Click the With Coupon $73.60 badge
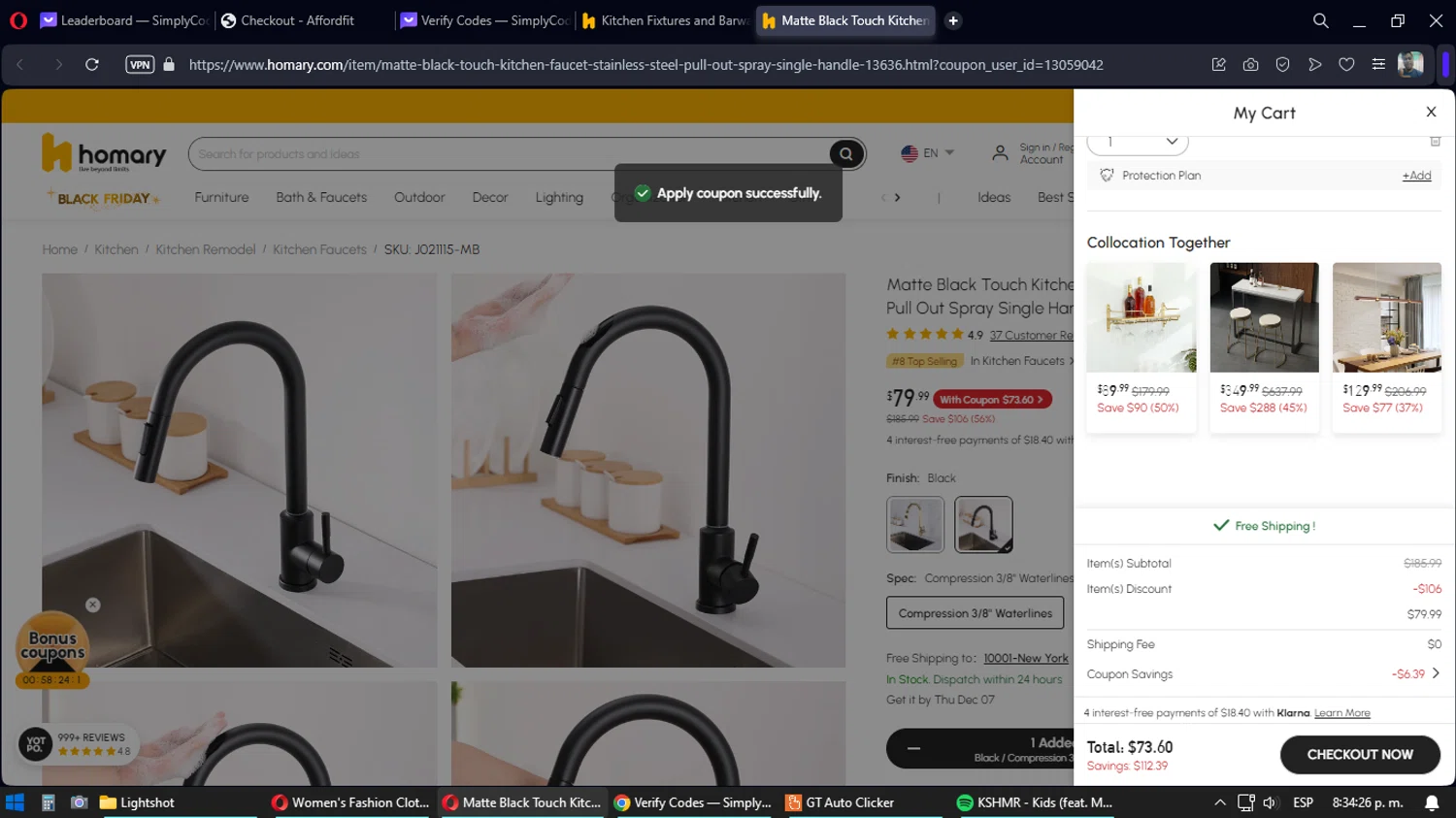The width and height of the screenshot is (1456, 818). [x=992, y=399]
